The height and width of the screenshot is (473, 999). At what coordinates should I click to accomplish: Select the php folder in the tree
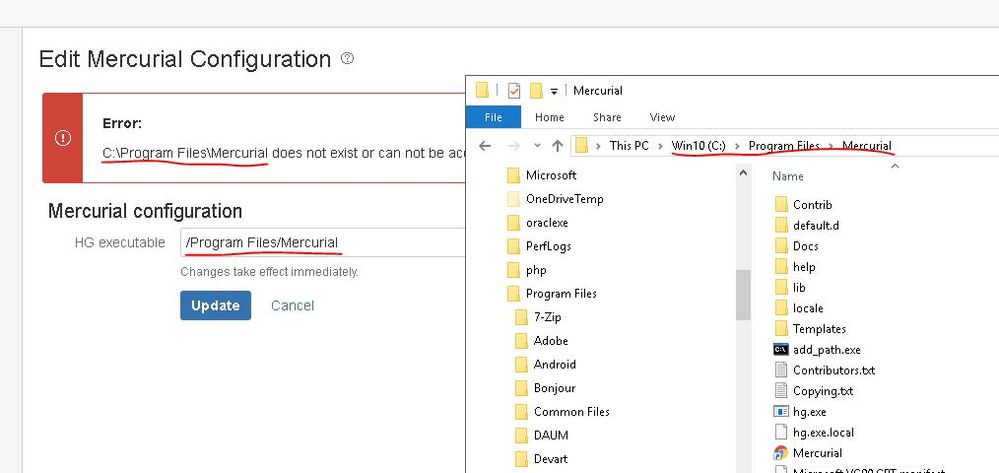click(536, 270)
